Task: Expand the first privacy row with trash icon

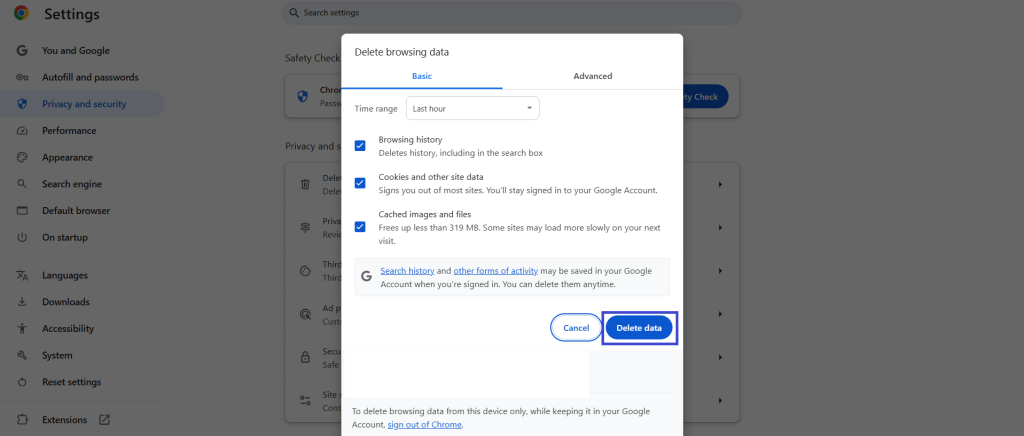Action: [720, 185]
